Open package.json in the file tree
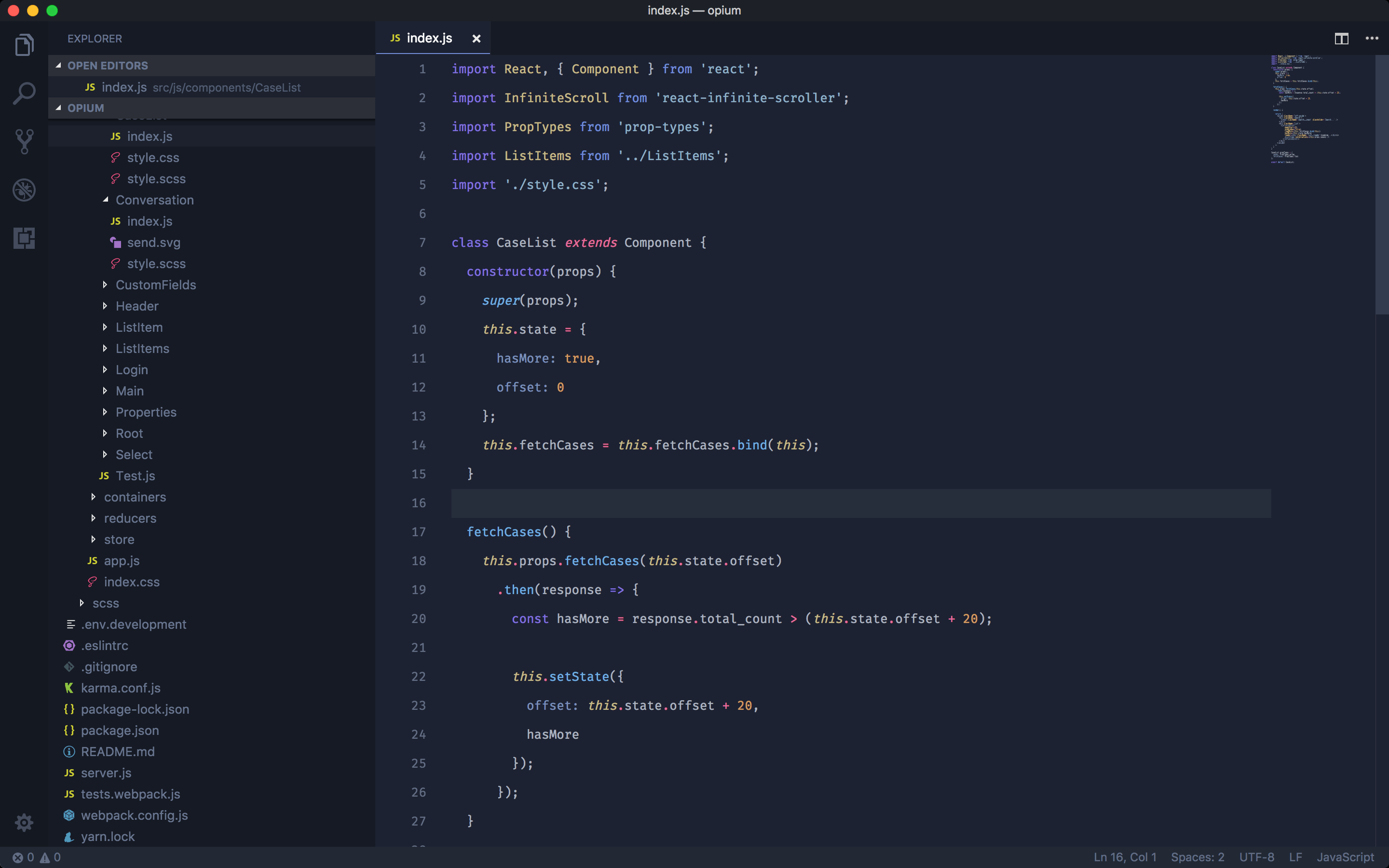Image resolution: width=1389 pixels, height=868 pixels. point(120,730)
